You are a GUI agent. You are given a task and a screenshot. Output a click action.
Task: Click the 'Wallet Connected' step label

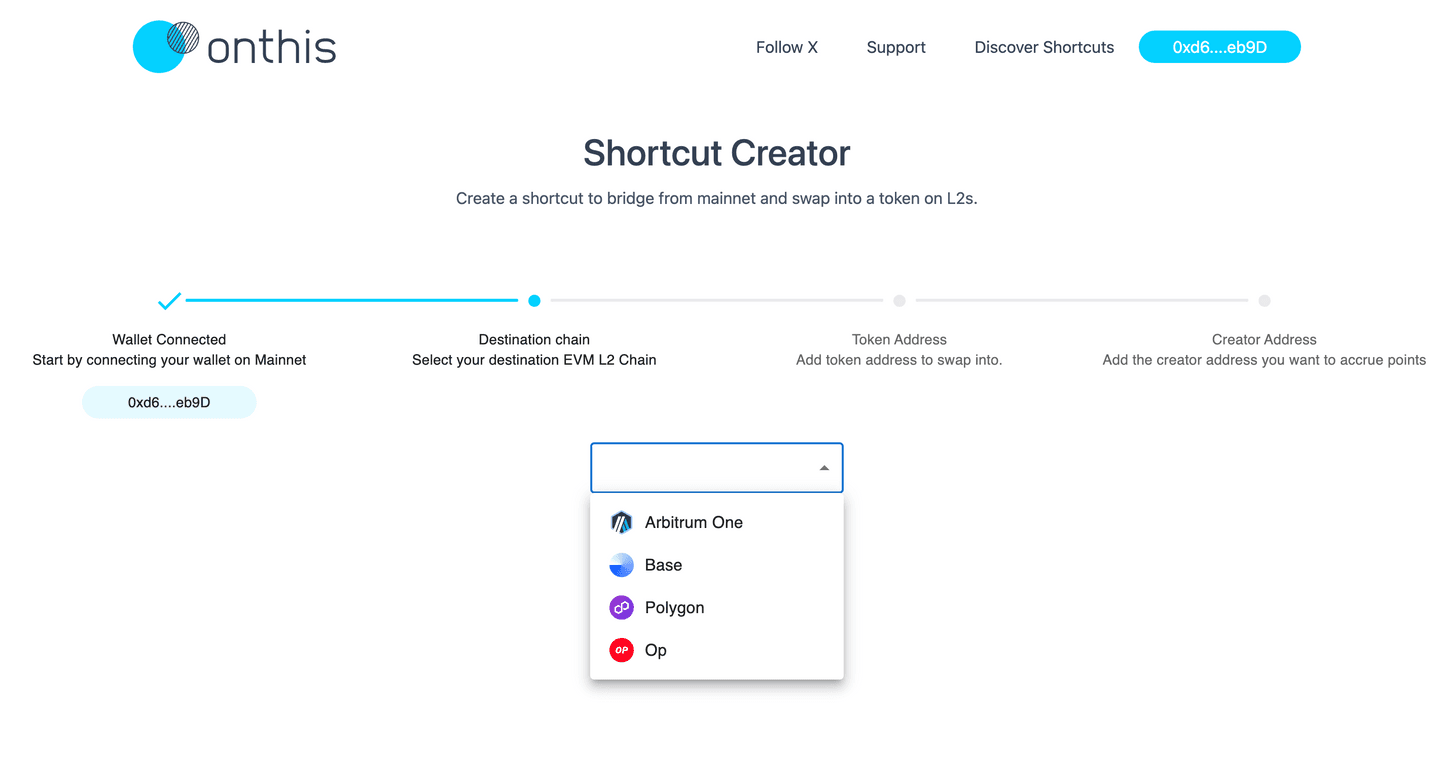click(x=169, y=340)
